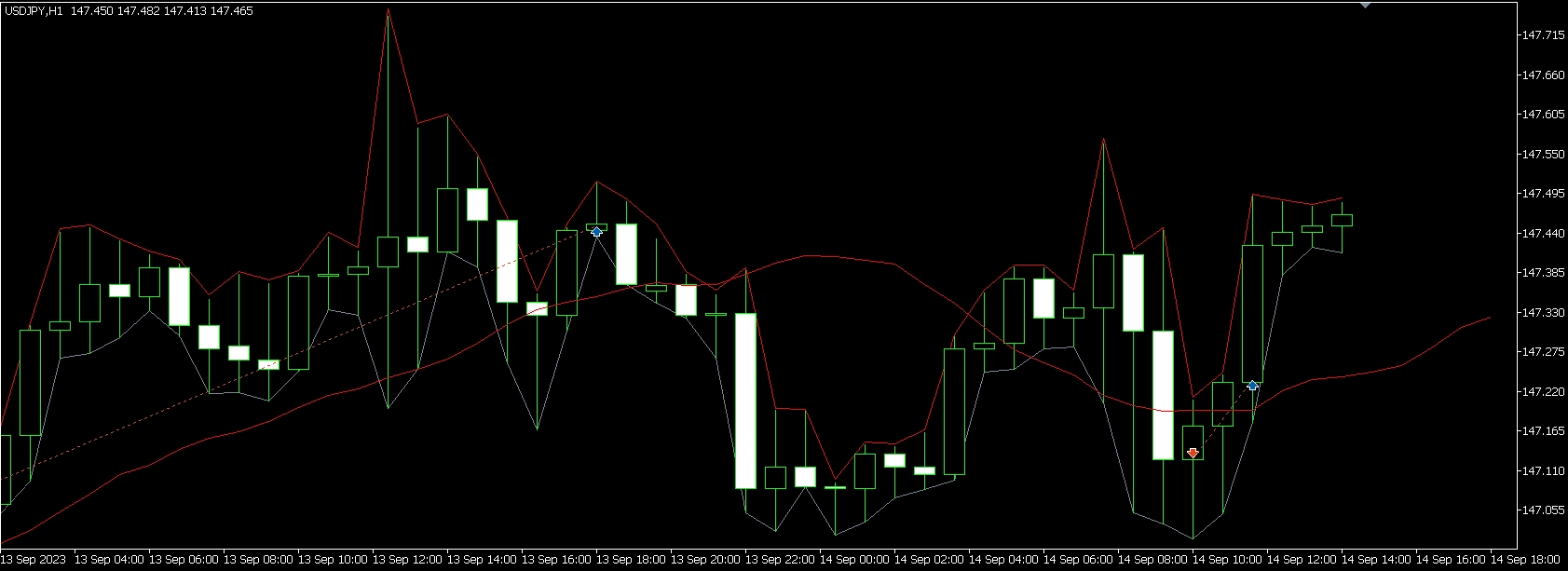This screenshot has width=1568, height=571.
Task: Click the 147.440 price label on scale
Action: 1542,234
